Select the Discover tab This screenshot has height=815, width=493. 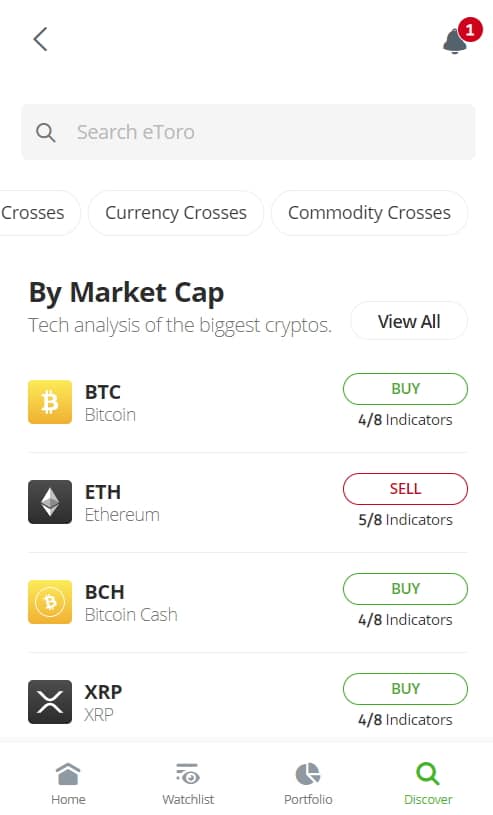(428, 784)
